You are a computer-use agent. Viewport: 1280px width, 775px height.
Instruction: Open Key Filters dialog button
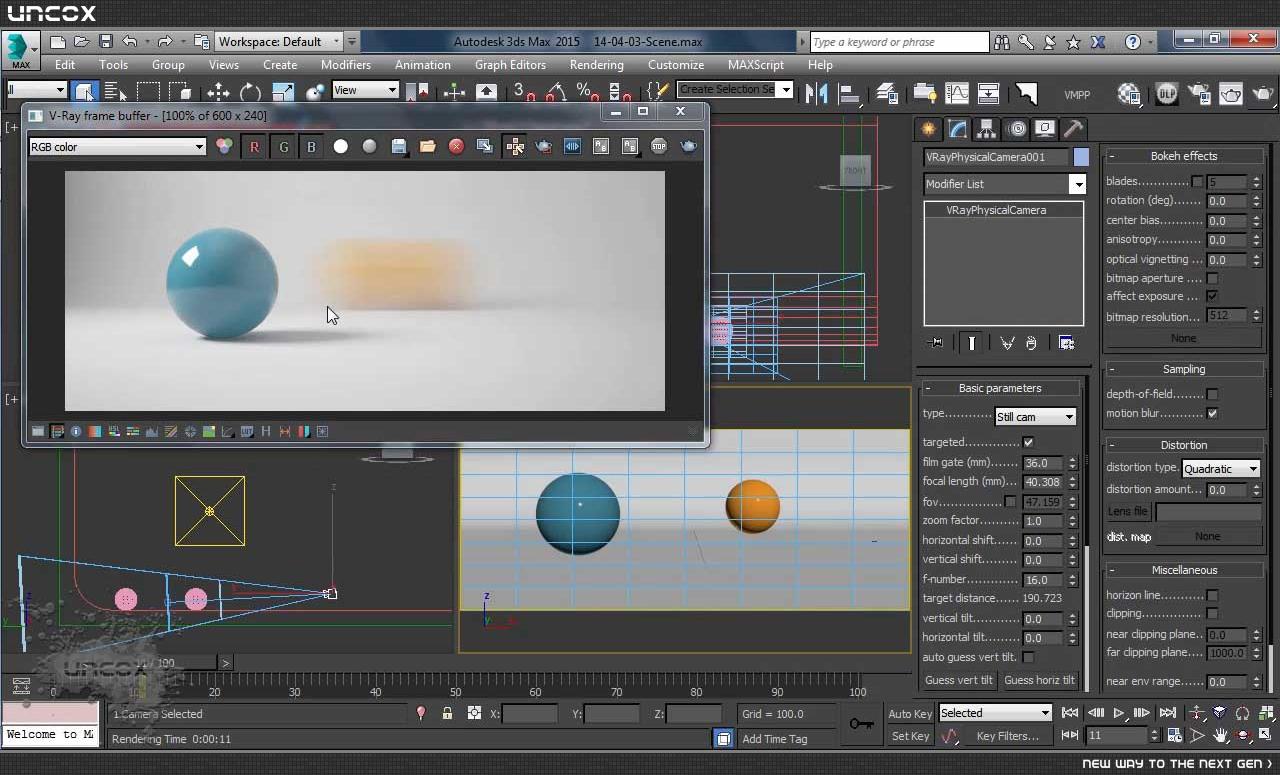click(x=1008, y=736)
